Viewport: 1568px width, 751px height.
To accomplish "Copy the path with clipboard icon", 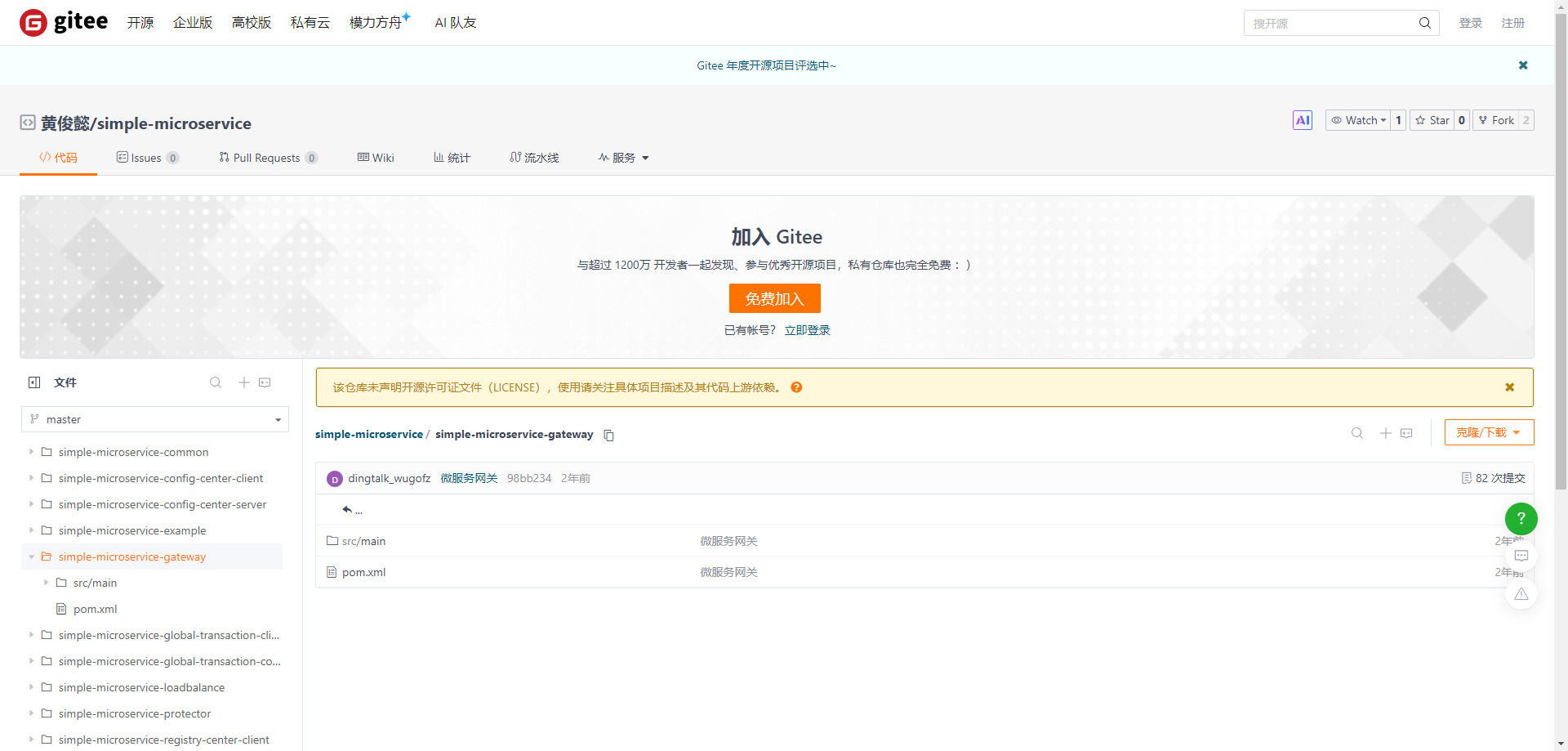I will pos(608,435).
